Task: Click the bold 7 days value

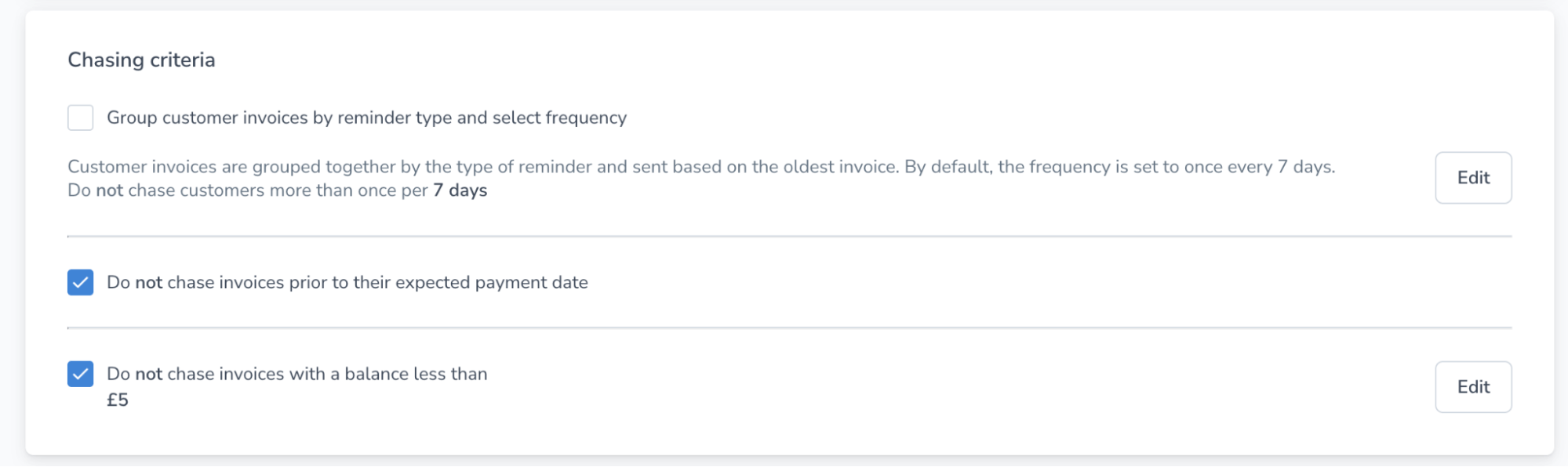Action: (460, 190)
